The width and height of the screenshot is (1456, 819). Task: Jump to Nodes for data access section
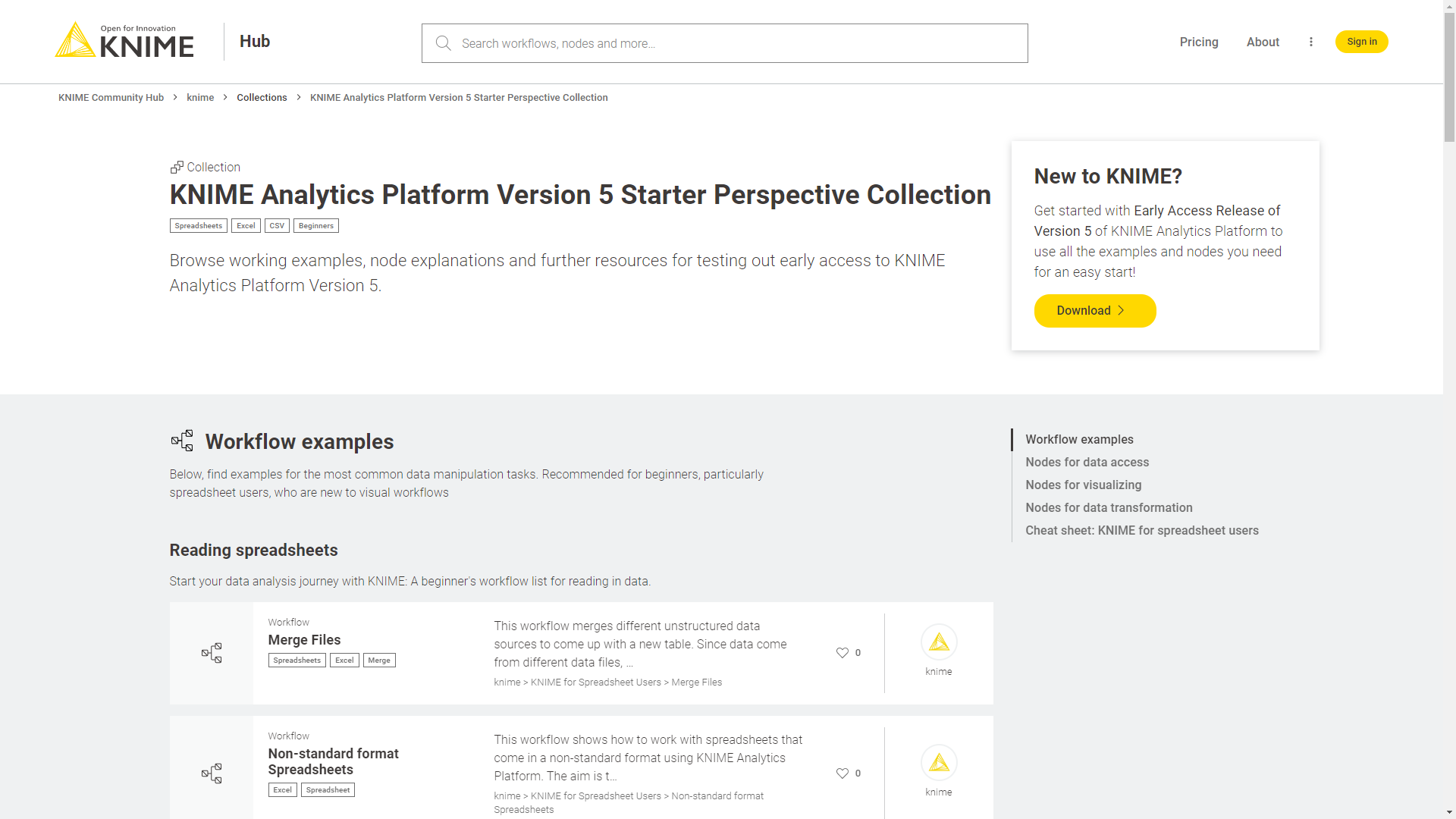pyautogui.click(x=1087, y=462)
